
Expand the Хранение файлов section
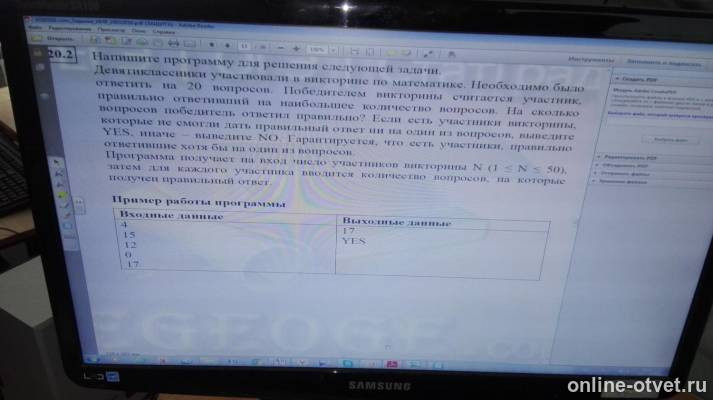tap(622, 182)
